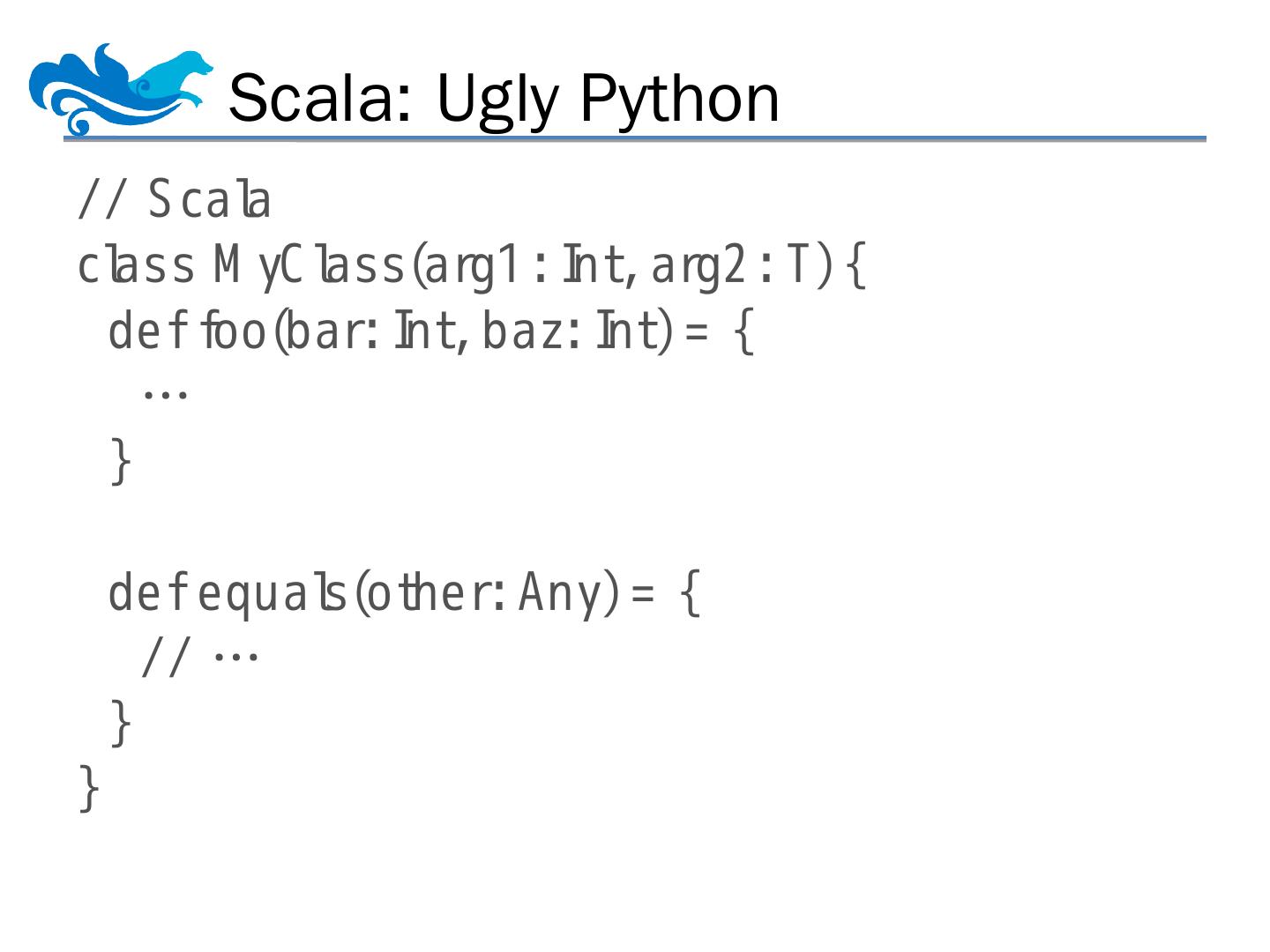The image size is (1270, 952).
Task: Click the closing brace of the equals method
Action: click(x=121, y=723)
